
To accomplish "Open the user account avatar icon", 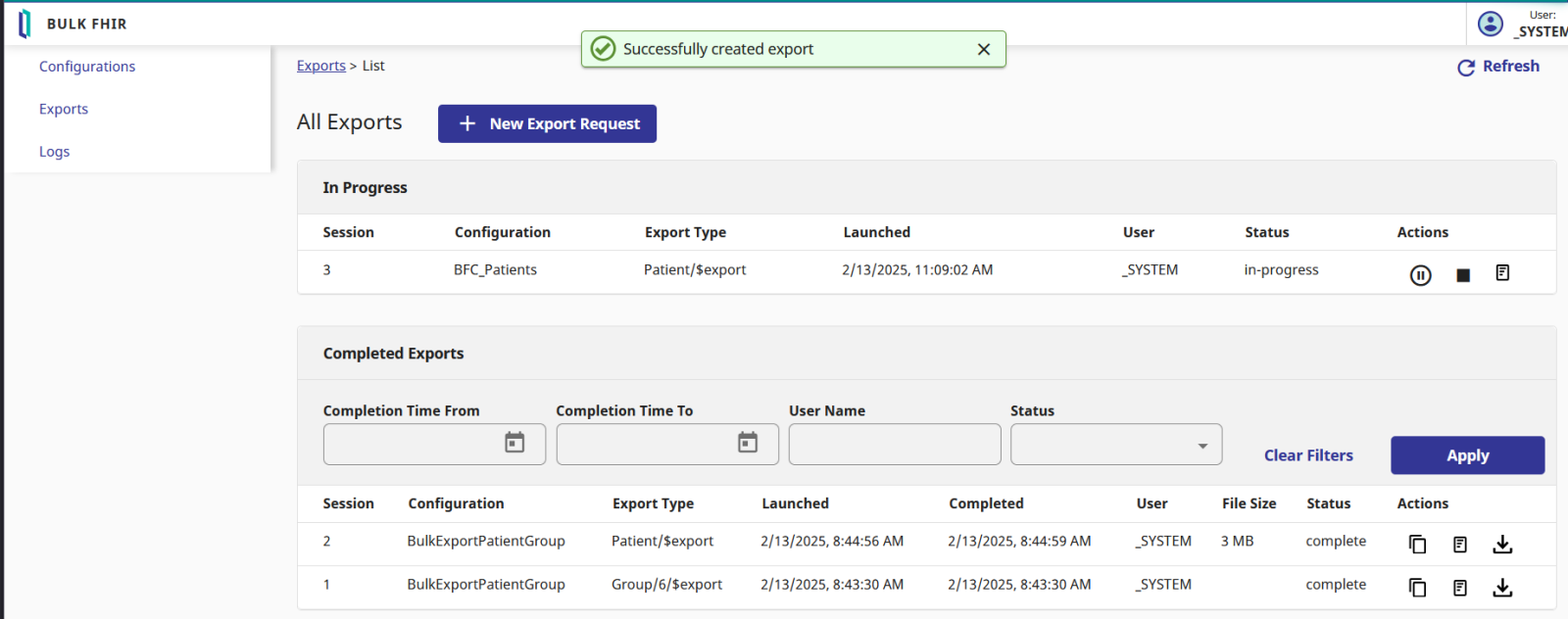I will [1491, 24].
